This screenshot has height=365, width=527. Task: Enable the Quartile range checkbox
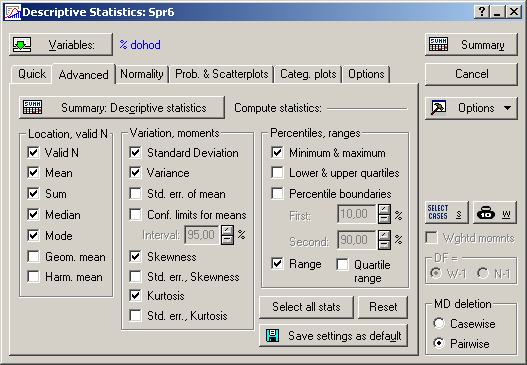(342, 265)
